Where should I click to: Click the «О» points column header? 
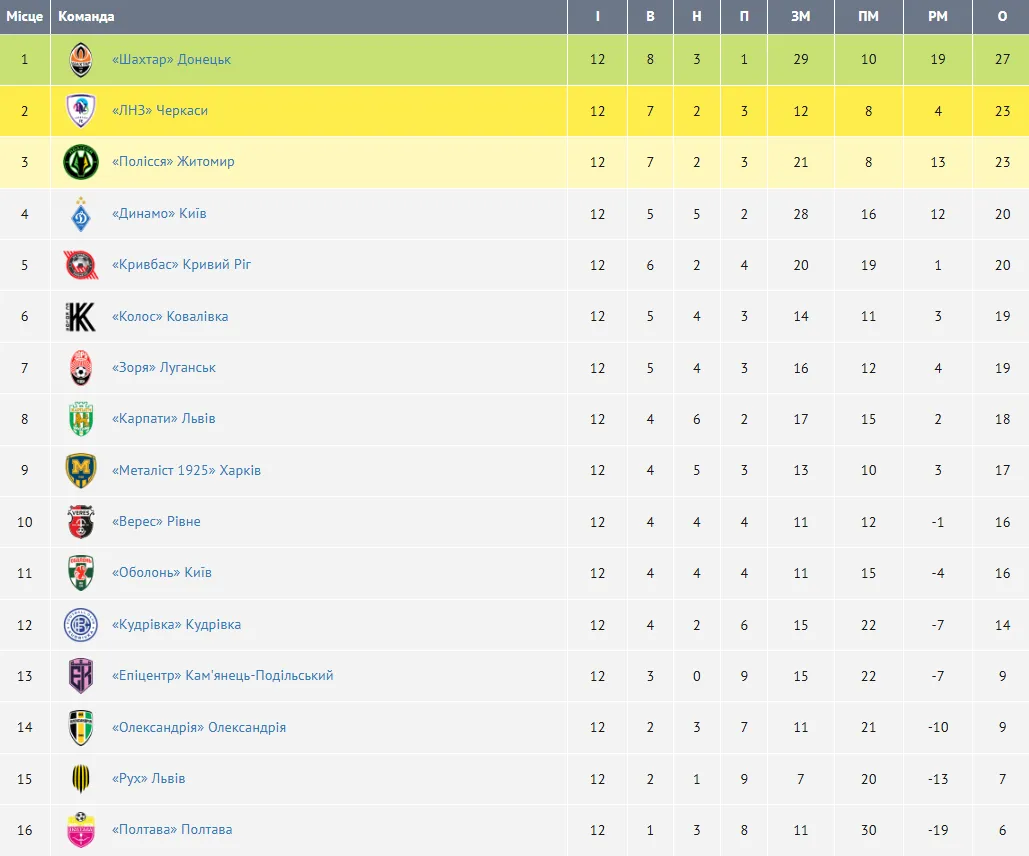1002,17
